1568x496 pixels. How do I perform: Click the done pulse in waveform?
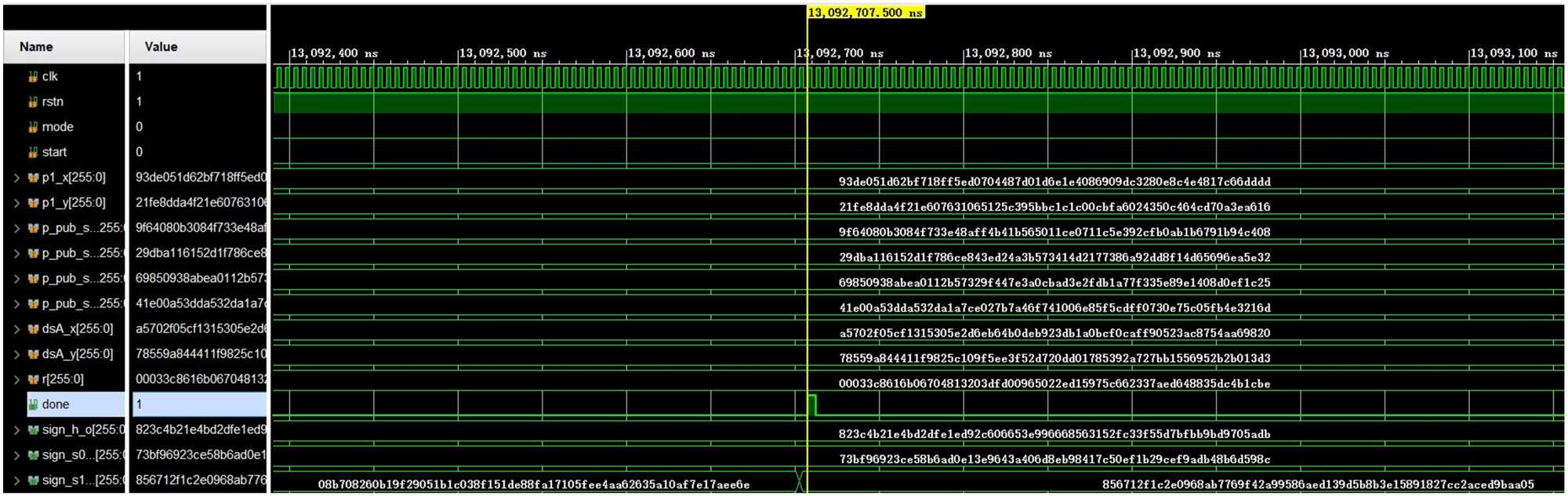pos(811,404)
